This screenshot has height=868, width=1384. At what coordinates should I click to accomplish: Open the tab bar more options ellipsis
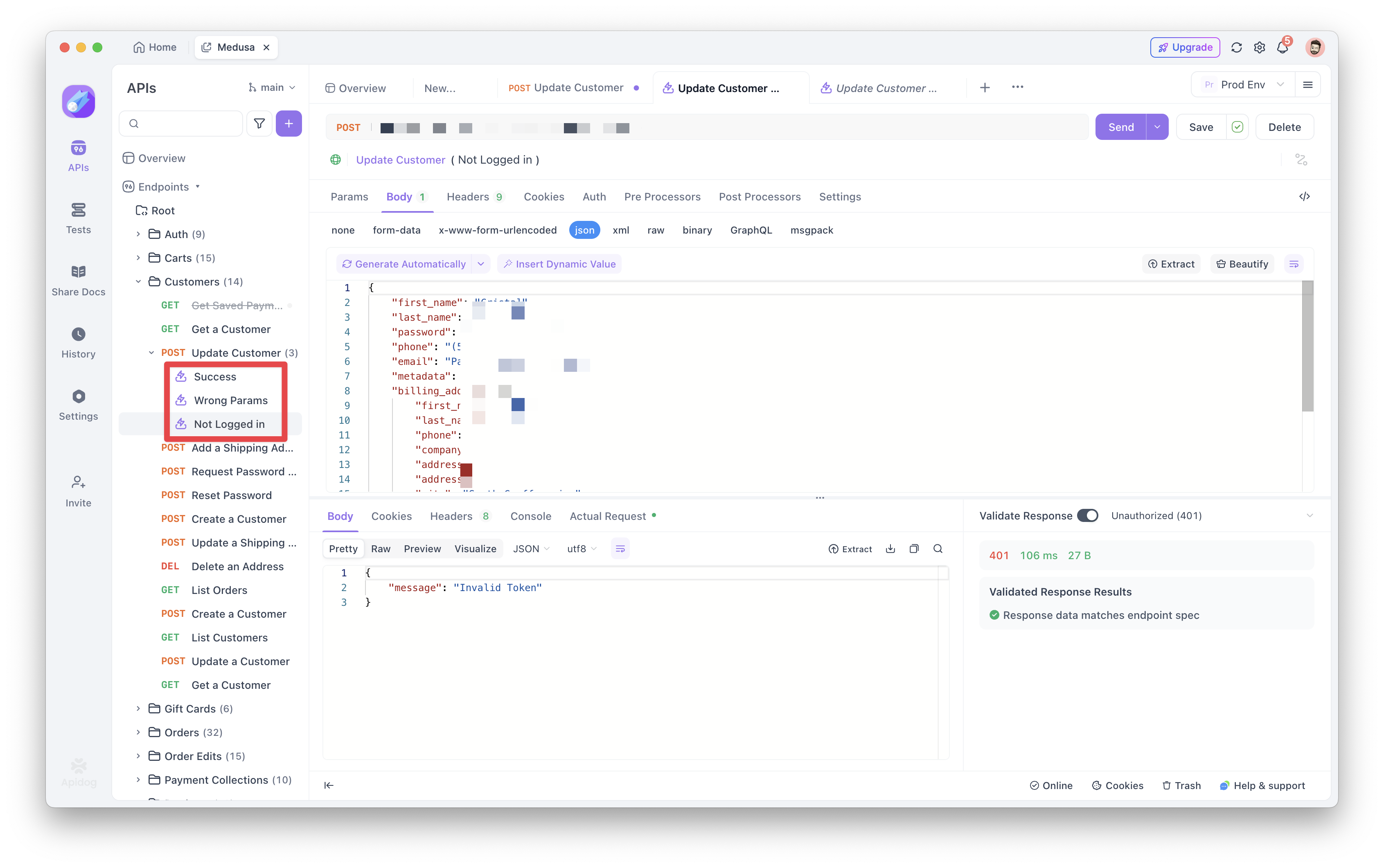(1017, 87)
